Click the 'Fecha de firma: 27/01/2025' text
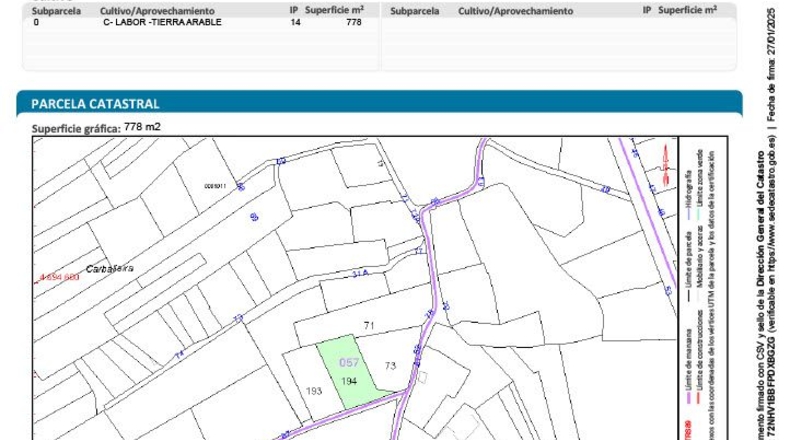Viewport: 790px width, 440px height. click(x=771, y=65)
